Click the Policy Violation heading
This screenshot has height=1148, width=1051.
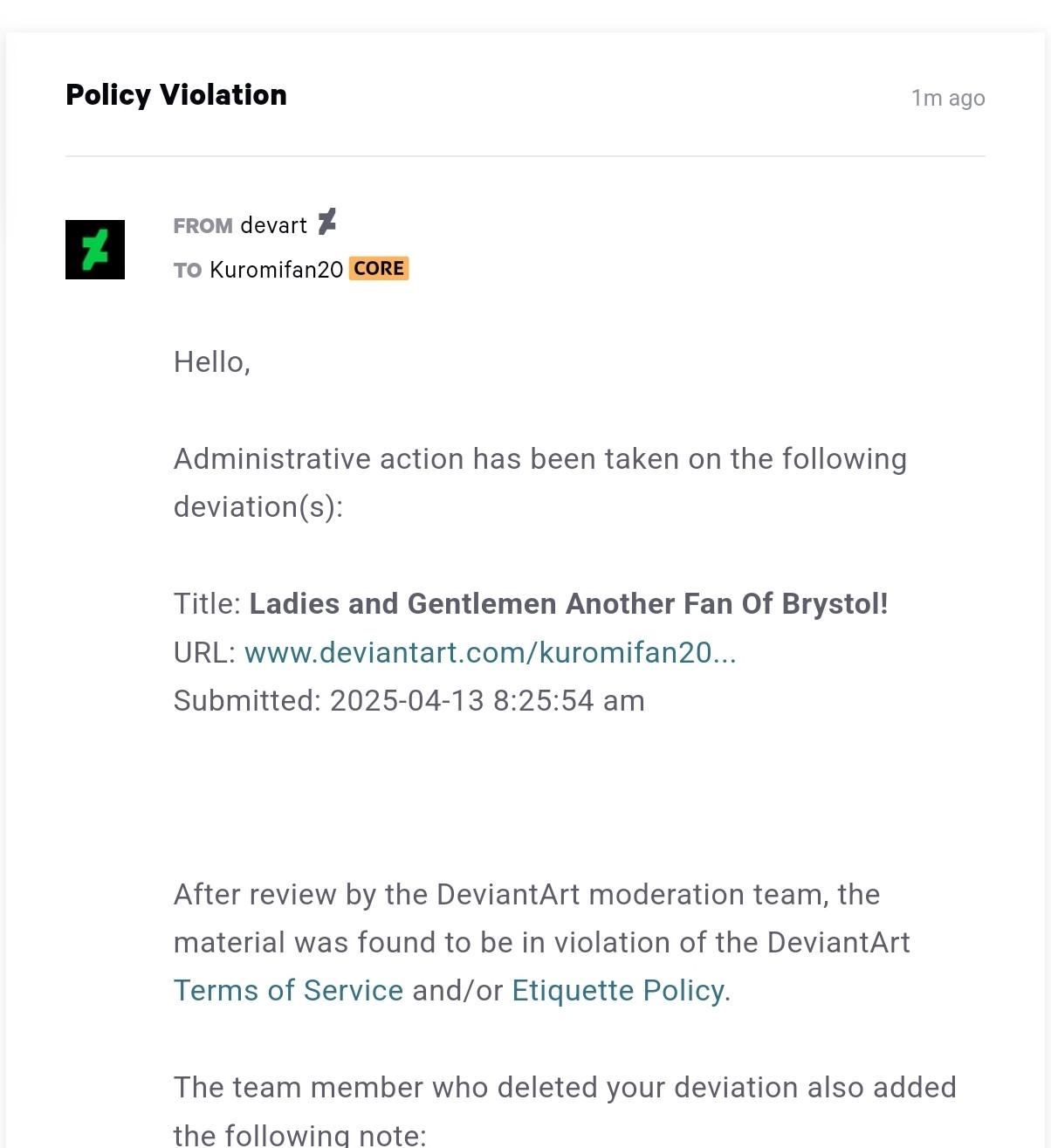click(x=176, y=94)
